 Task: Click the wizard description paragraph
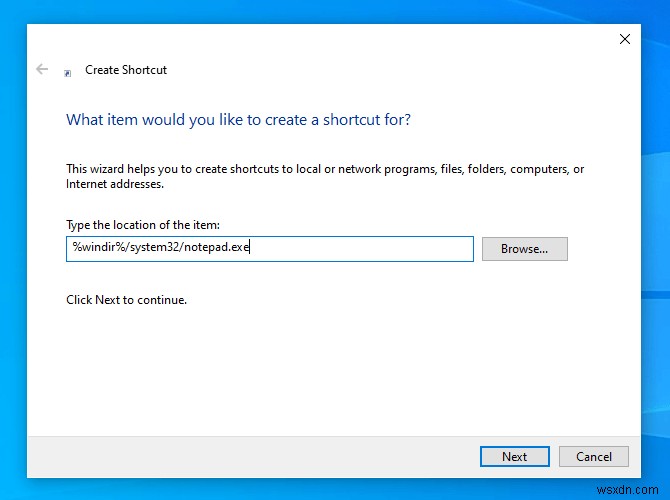pyautogui.click(x=325, y=176)
